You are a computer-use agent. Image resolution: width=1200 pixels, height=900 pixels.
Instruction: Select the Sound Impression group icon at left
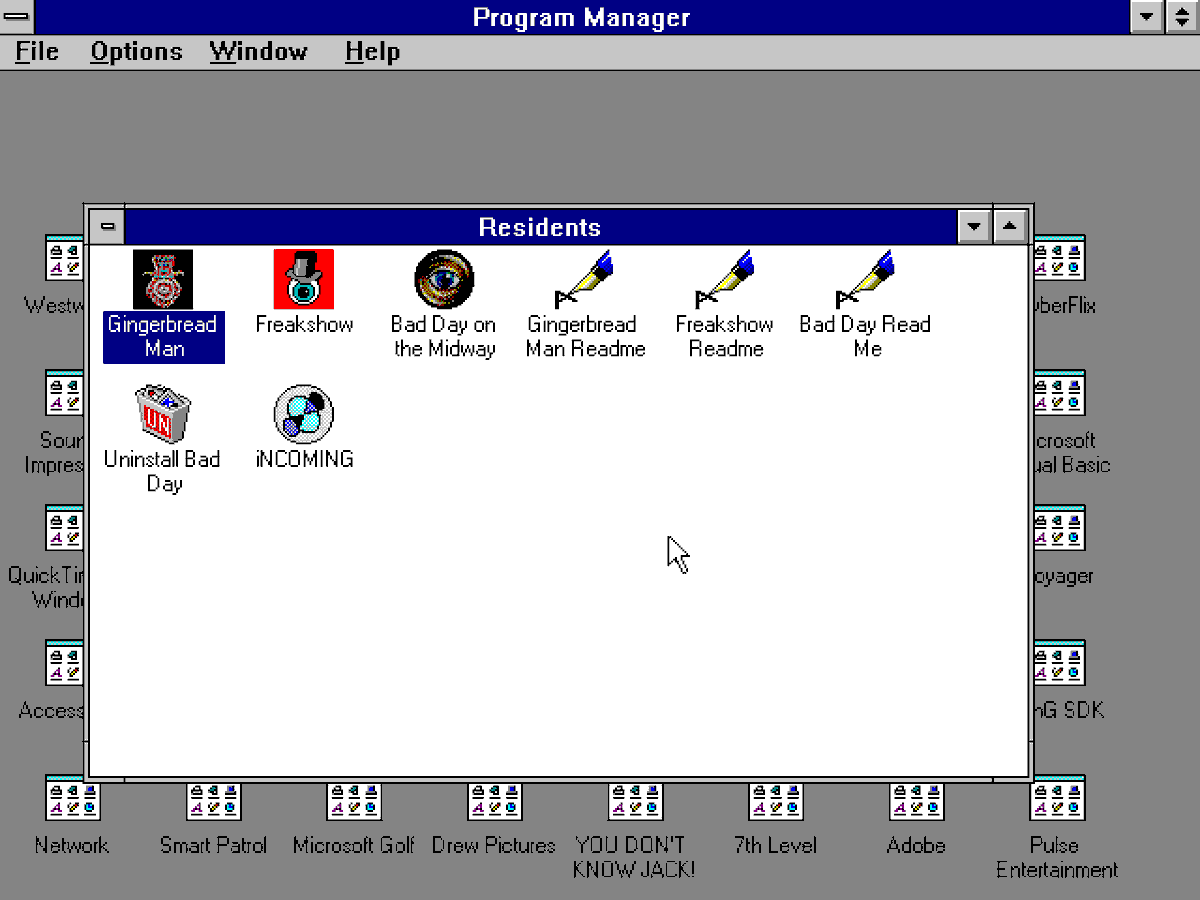pyautogui.click(x=64, y=394)
